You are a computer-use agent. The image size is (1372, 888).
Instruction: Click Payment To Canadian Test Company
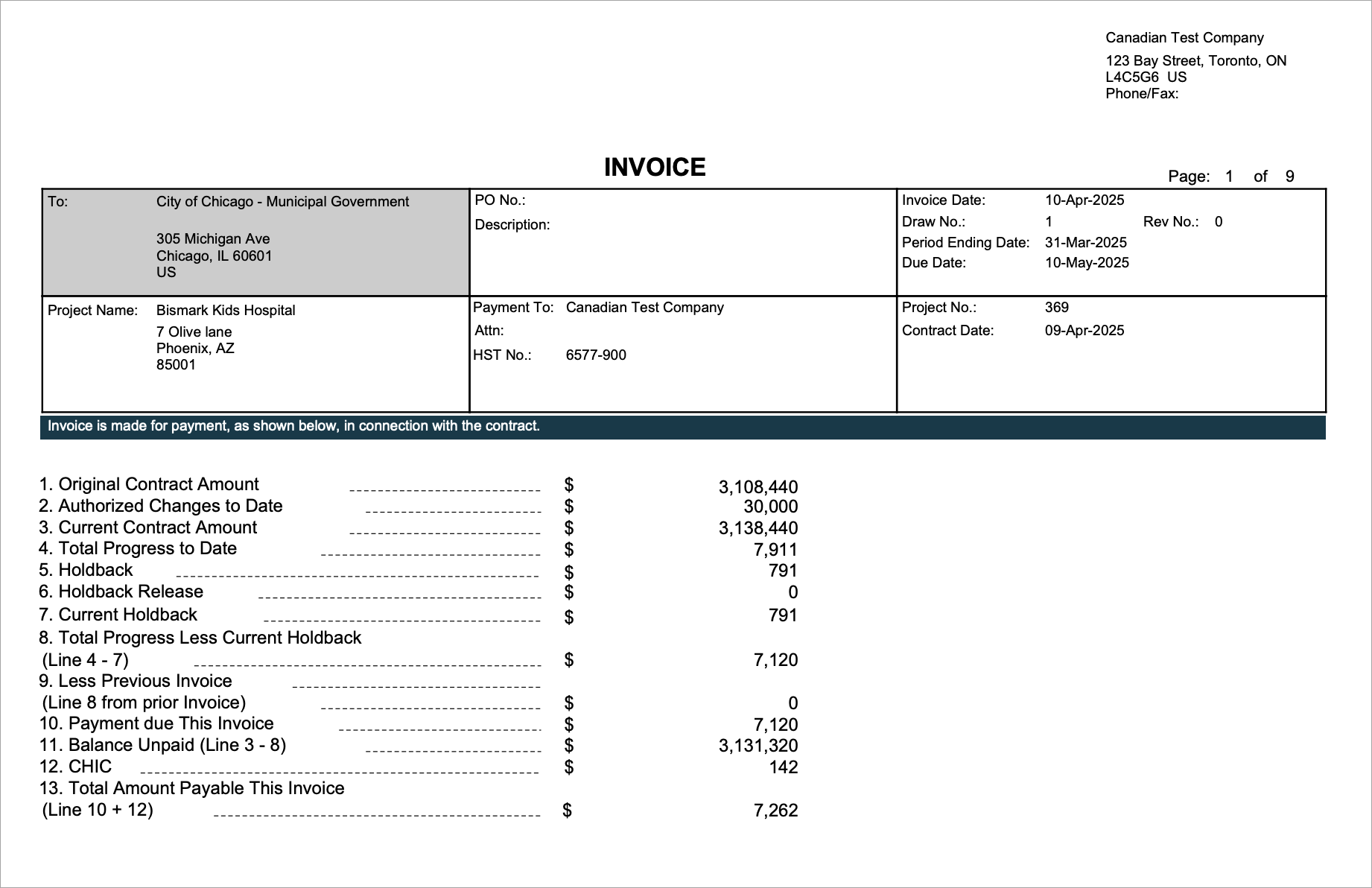pyautogui.click(x=599, y=308)
